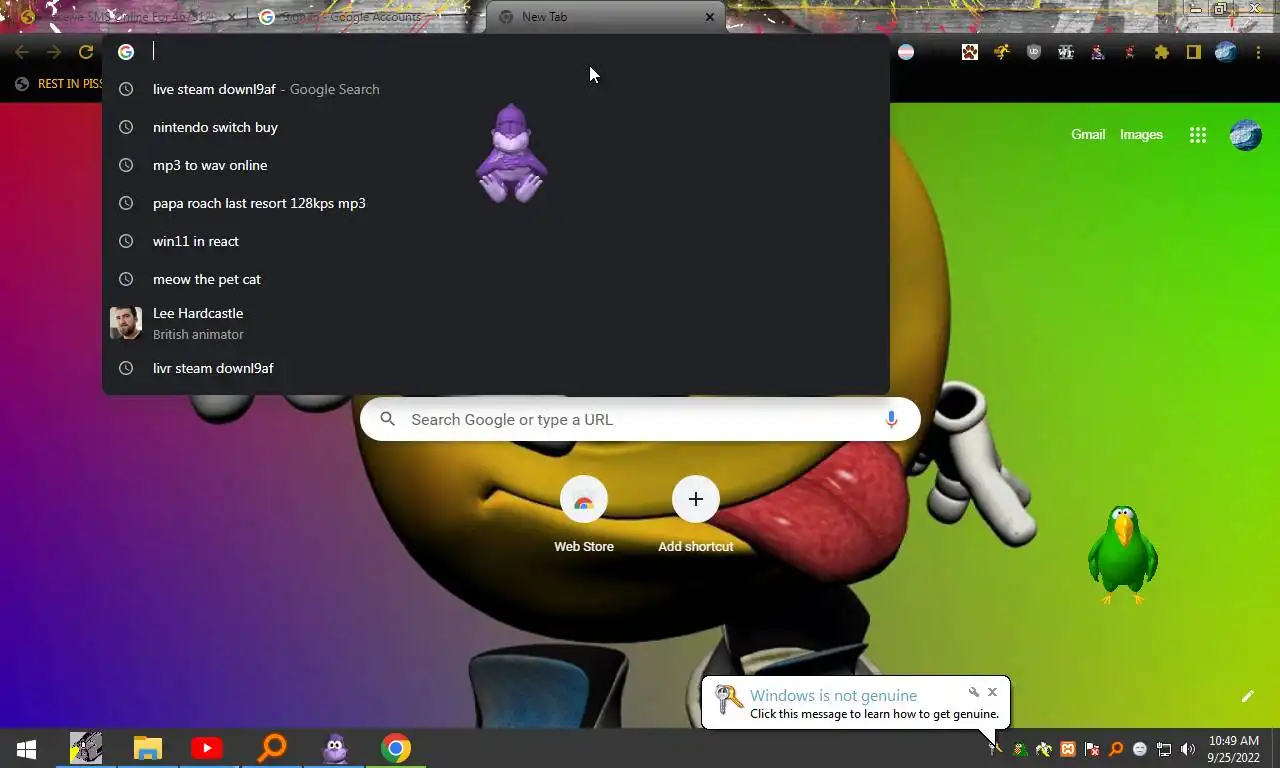
Task: Open Google Images link
Action: [1141, 135]
